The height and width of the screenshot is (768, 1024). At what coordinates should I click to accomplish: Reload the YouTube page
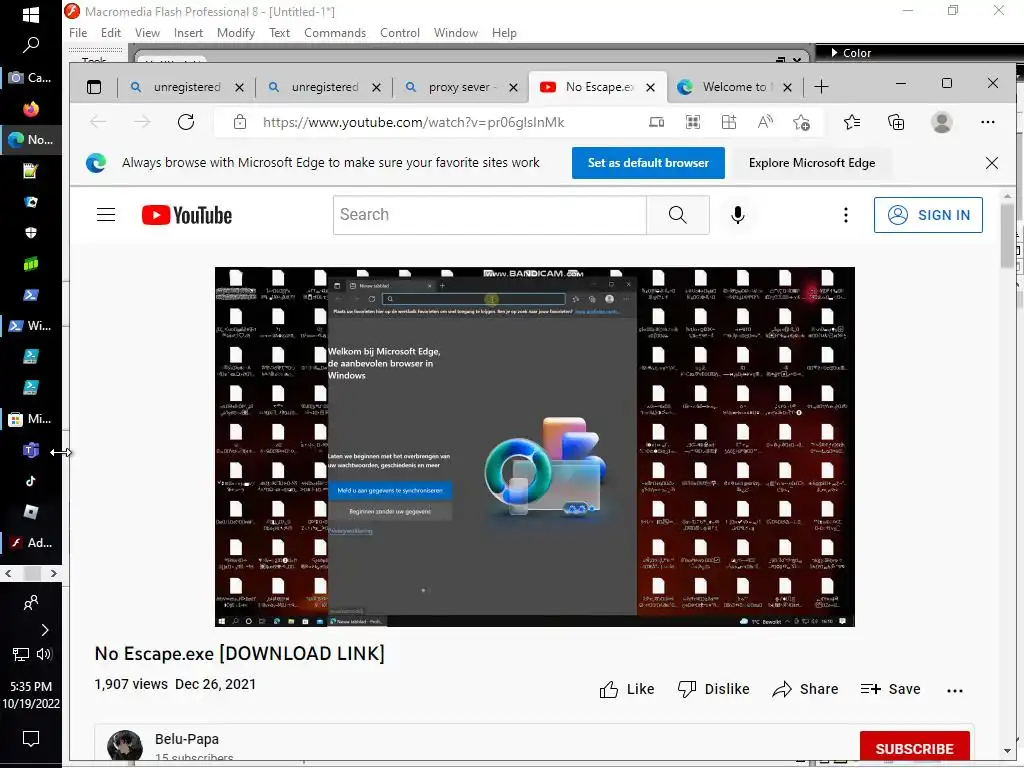[186, 122]
